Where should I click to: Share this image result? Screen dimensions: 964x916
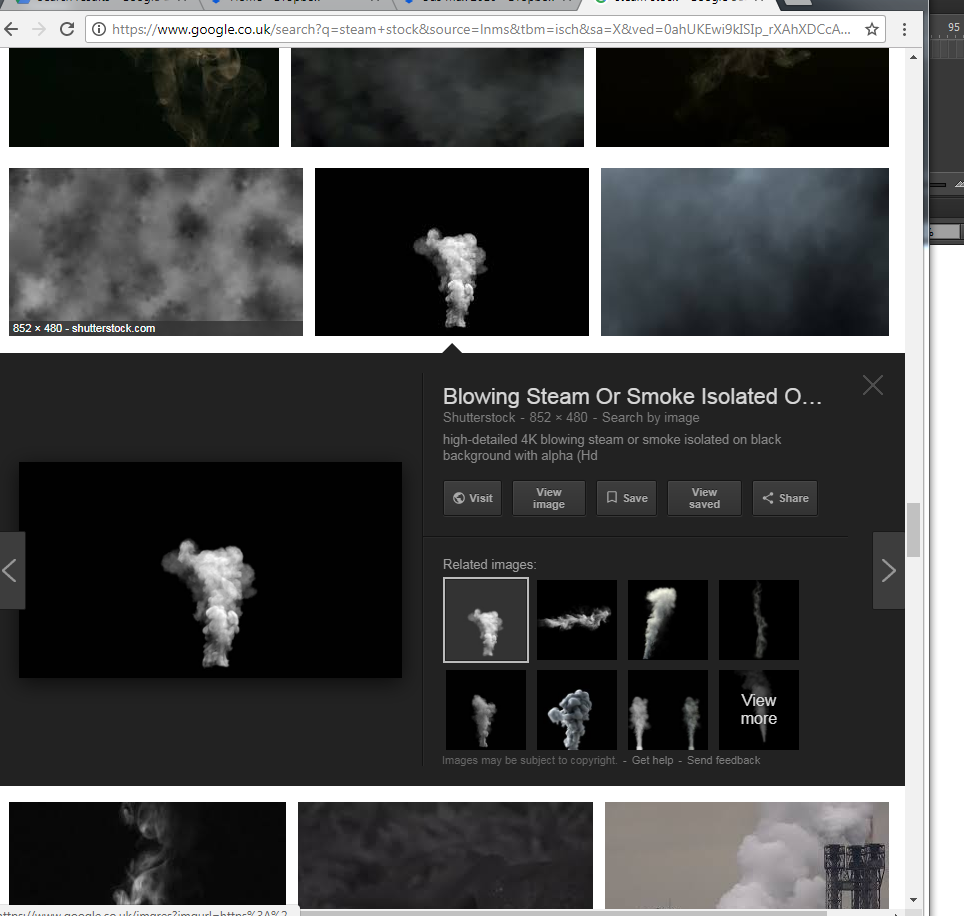784,498
